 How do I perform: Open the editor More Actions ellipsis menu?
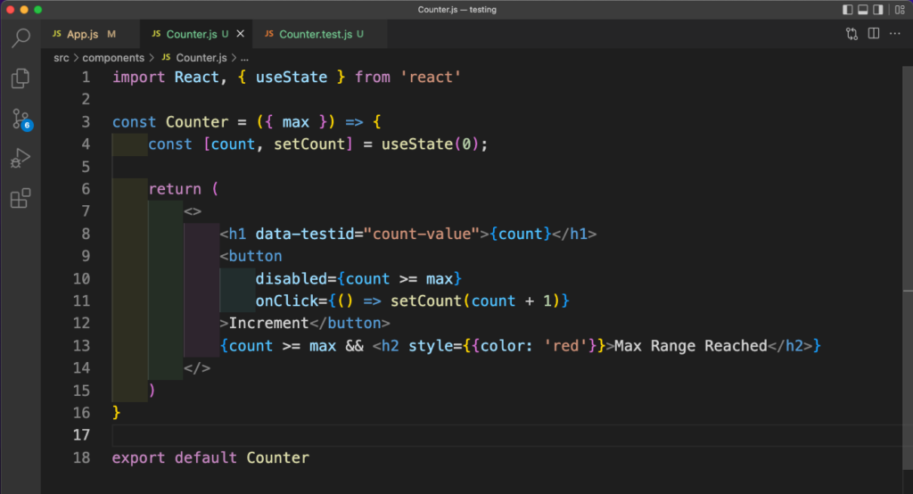pos(894,34)
